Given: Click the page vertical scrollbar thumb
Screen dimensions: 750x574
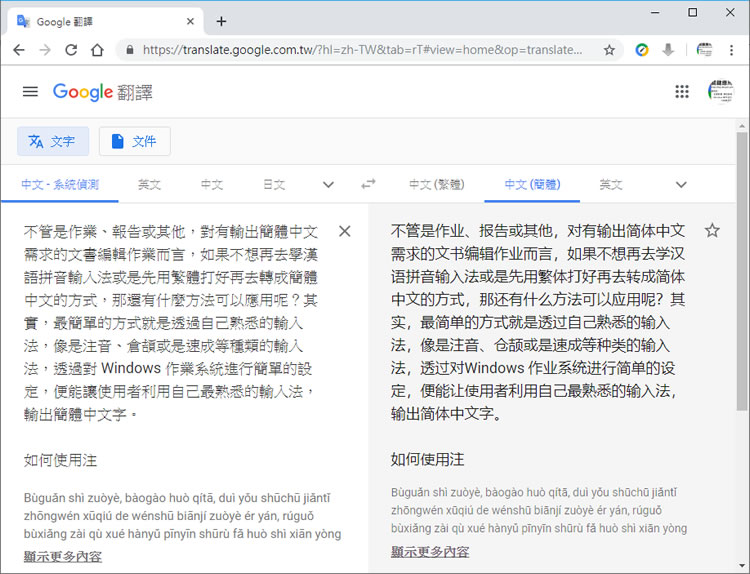Looking at the screenshot, I should [742, 271].
